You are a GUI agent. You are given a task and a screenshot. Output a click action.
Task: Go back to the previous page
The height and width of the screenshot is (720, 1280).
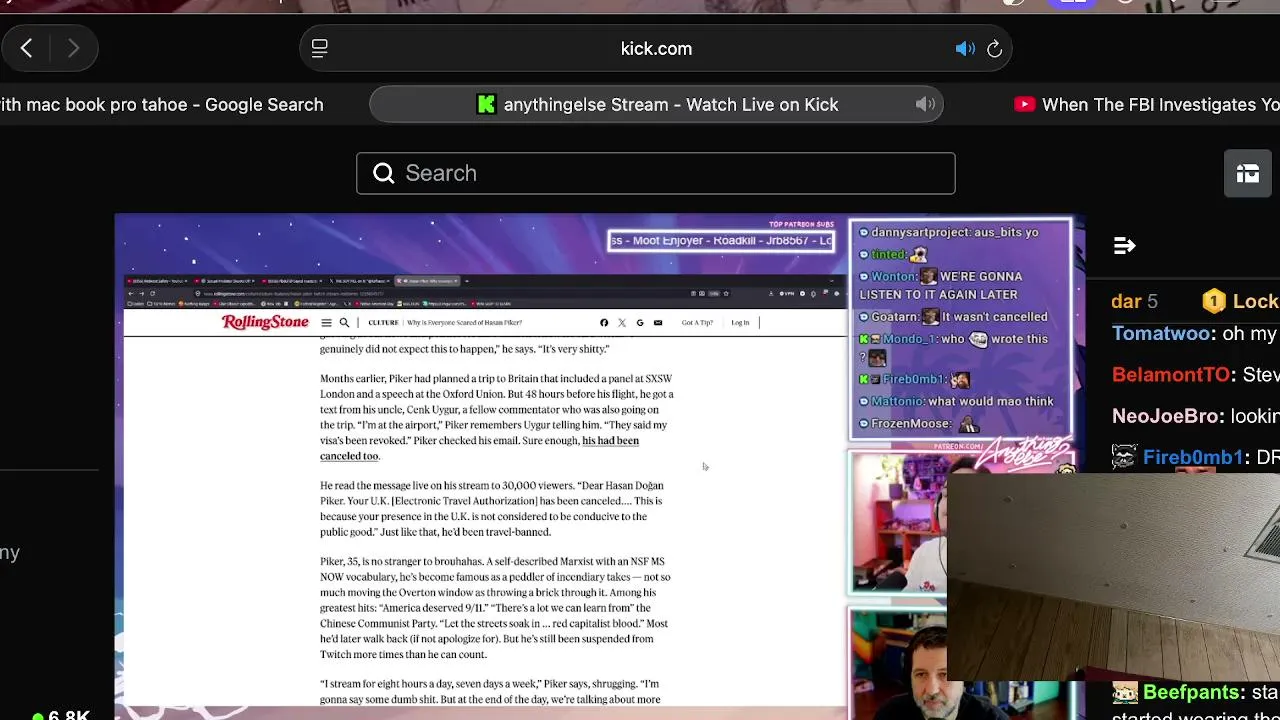[27, 48]
